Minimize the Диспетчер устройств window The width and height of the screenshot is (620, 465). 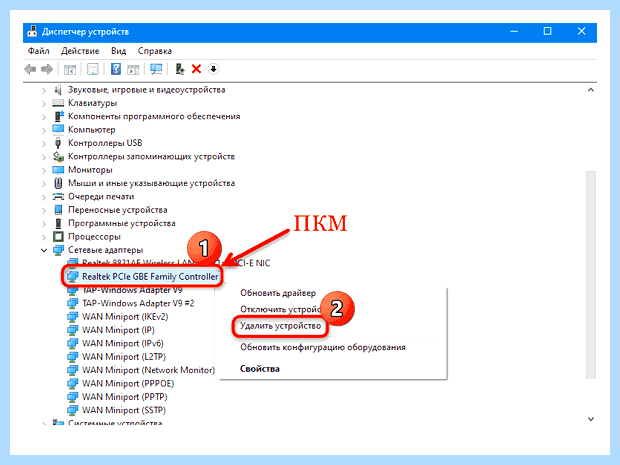pyautogui.click(x=514, y=31)
